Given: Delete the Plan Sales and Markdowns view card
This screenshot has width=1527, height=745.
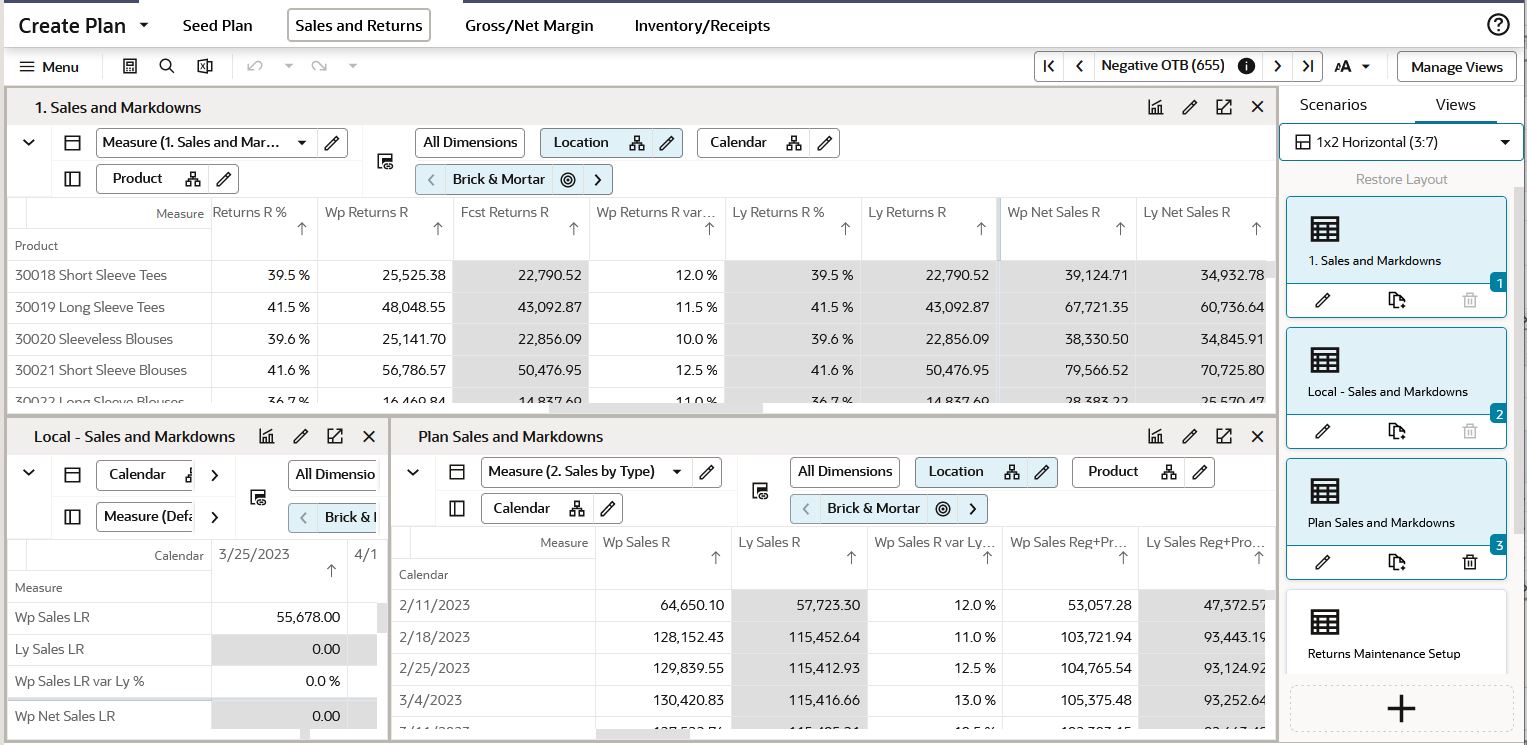Looking at the screenshot, I should [1469, 562].
